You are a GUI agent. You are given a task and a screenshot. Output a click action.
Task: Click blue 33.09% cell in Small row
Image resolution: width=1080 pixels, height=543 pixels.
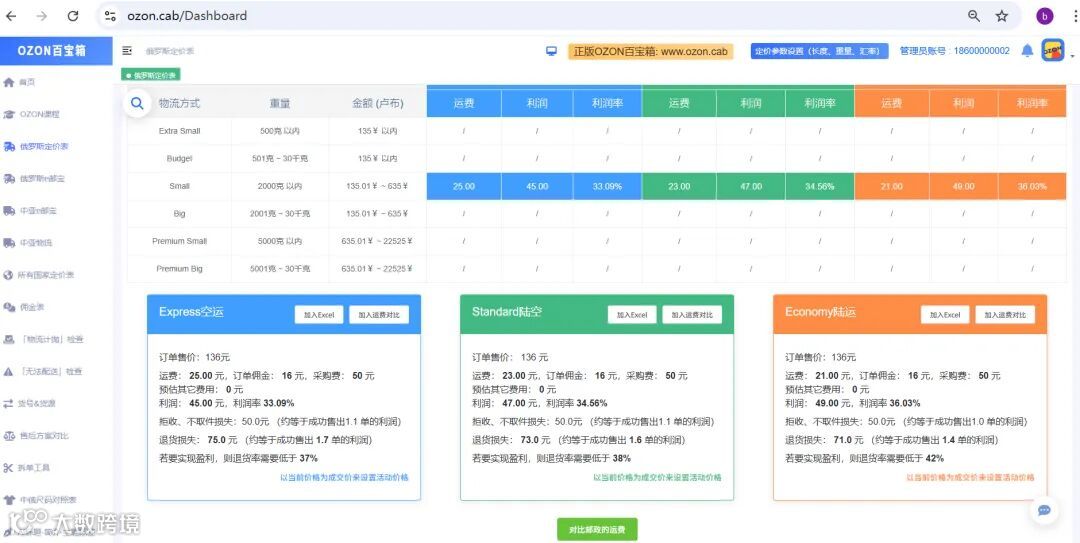[608, 186]
